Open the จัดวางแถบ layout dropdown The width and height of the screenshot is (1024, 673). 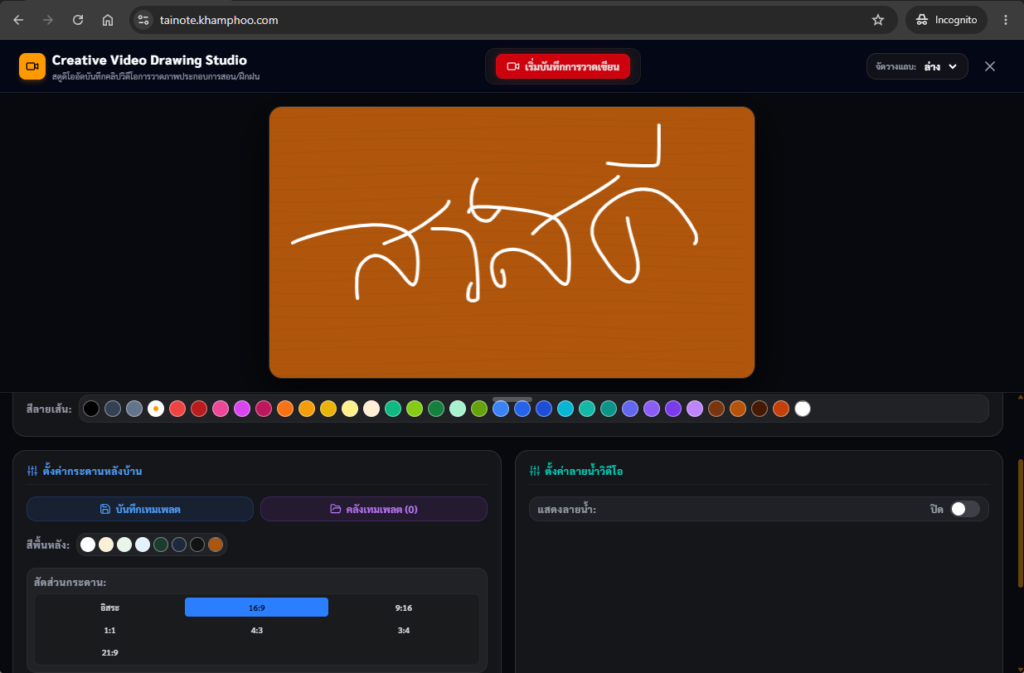pos(917,67)
